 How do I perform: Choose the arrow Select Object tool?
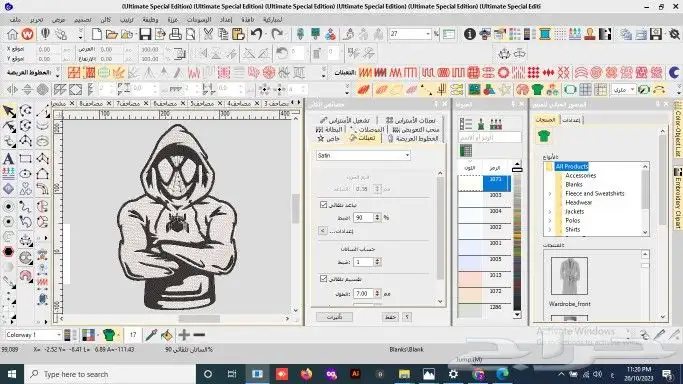pos(8,111)
